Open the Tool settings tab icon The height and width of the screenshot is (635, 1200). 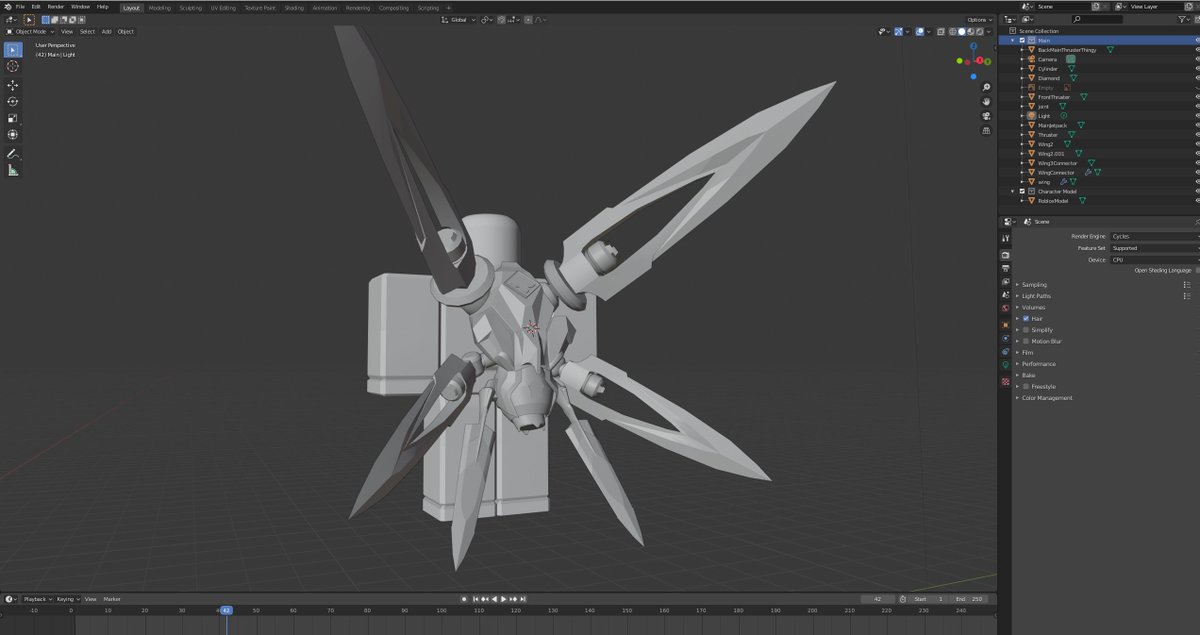point(1005,238)
